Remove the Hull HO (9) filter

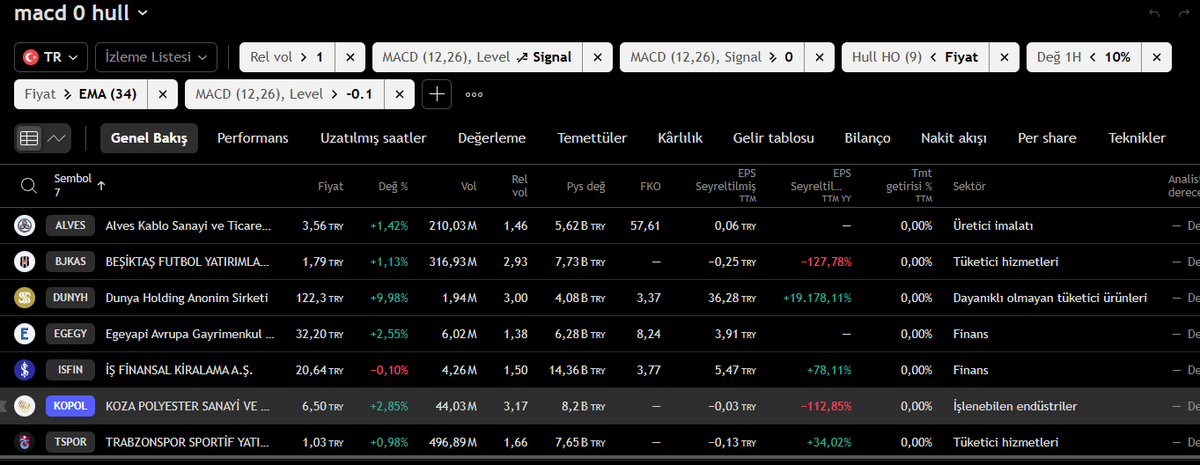(1005, 57)
